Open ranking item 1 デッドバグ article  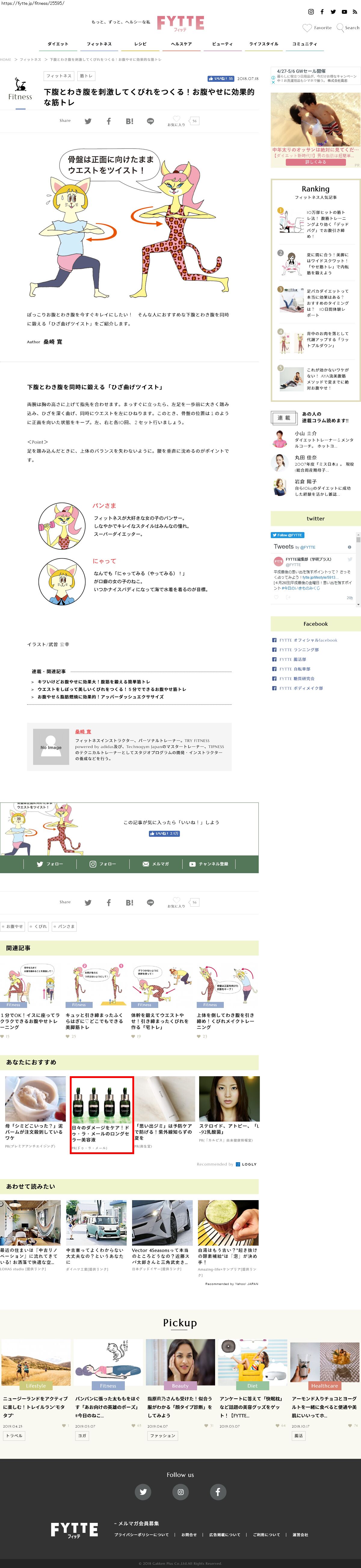315,224
